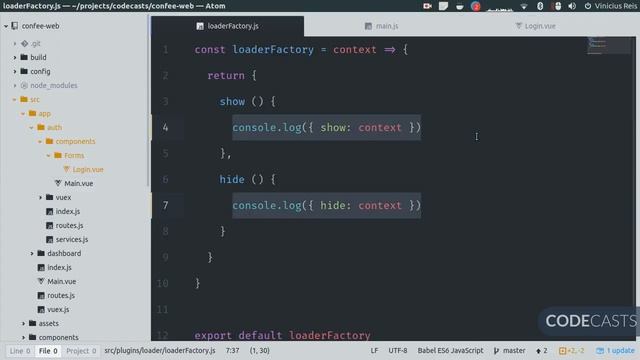Screen dimensions: 640x360
Task: Select the Line 0 linter scope
Action: pyautogui.click(x=20, y=351)
